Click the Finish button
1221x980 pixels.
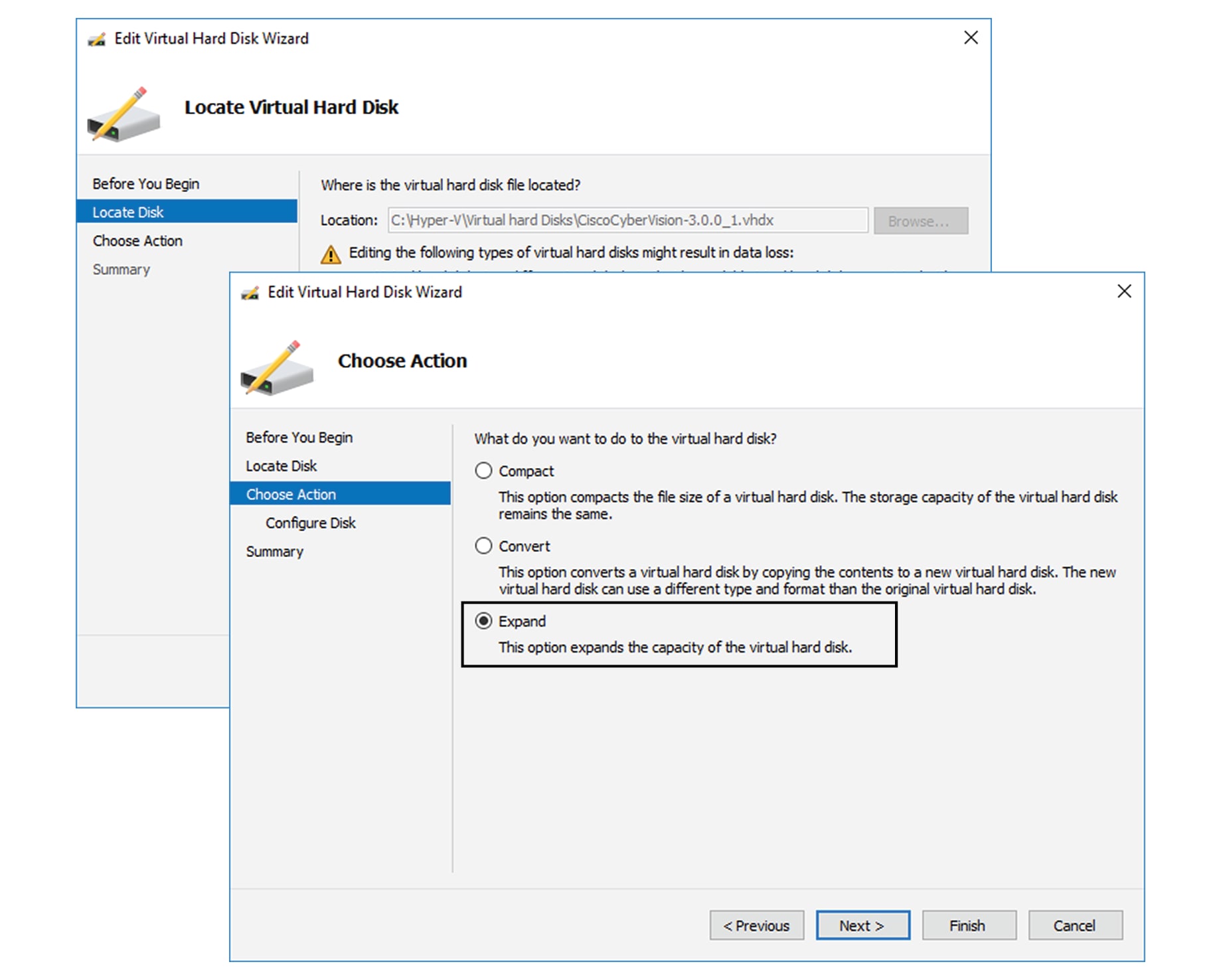(969, 926)
